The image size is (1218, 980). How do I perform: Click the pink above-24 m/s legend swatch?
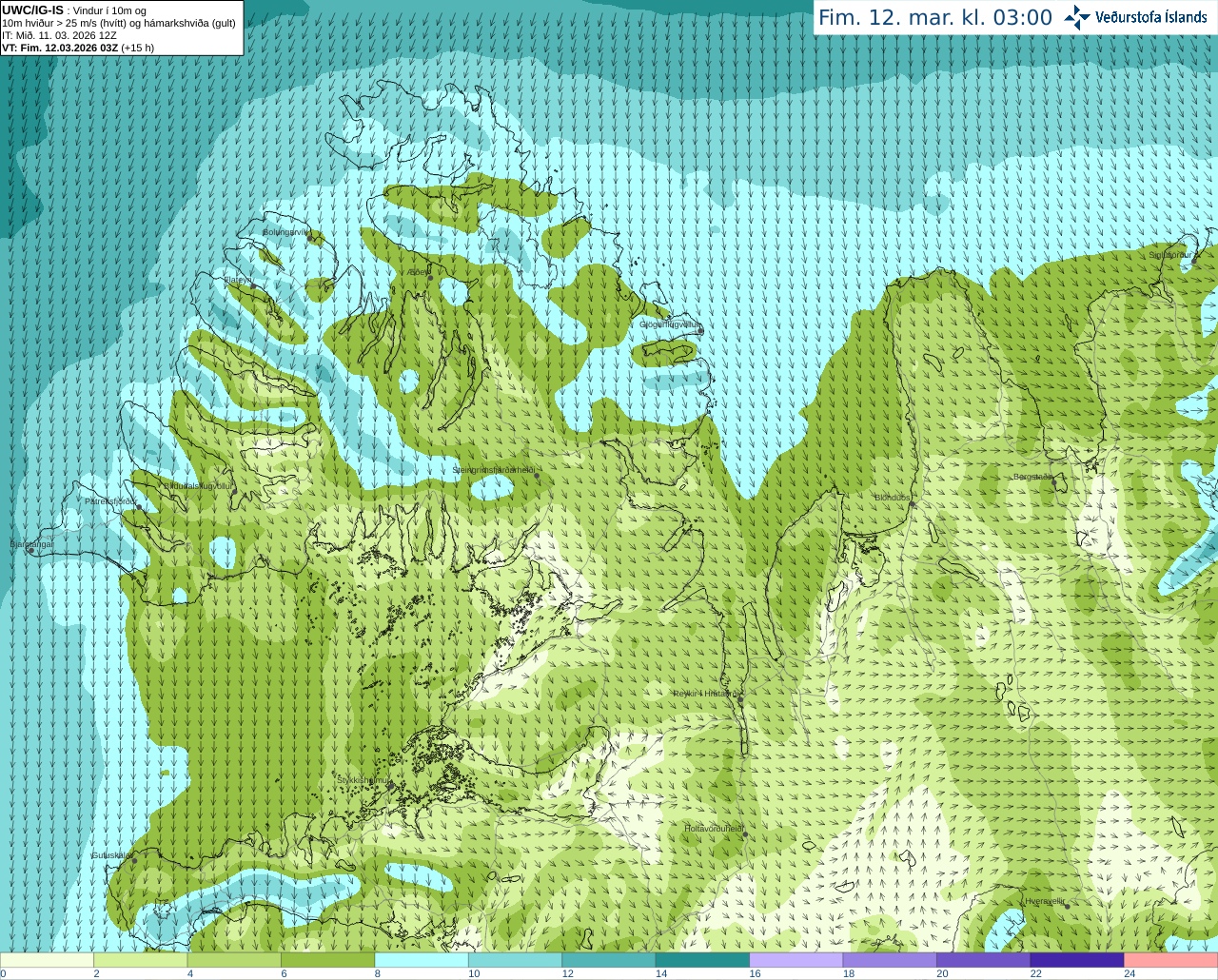[x=1171, y=960]
